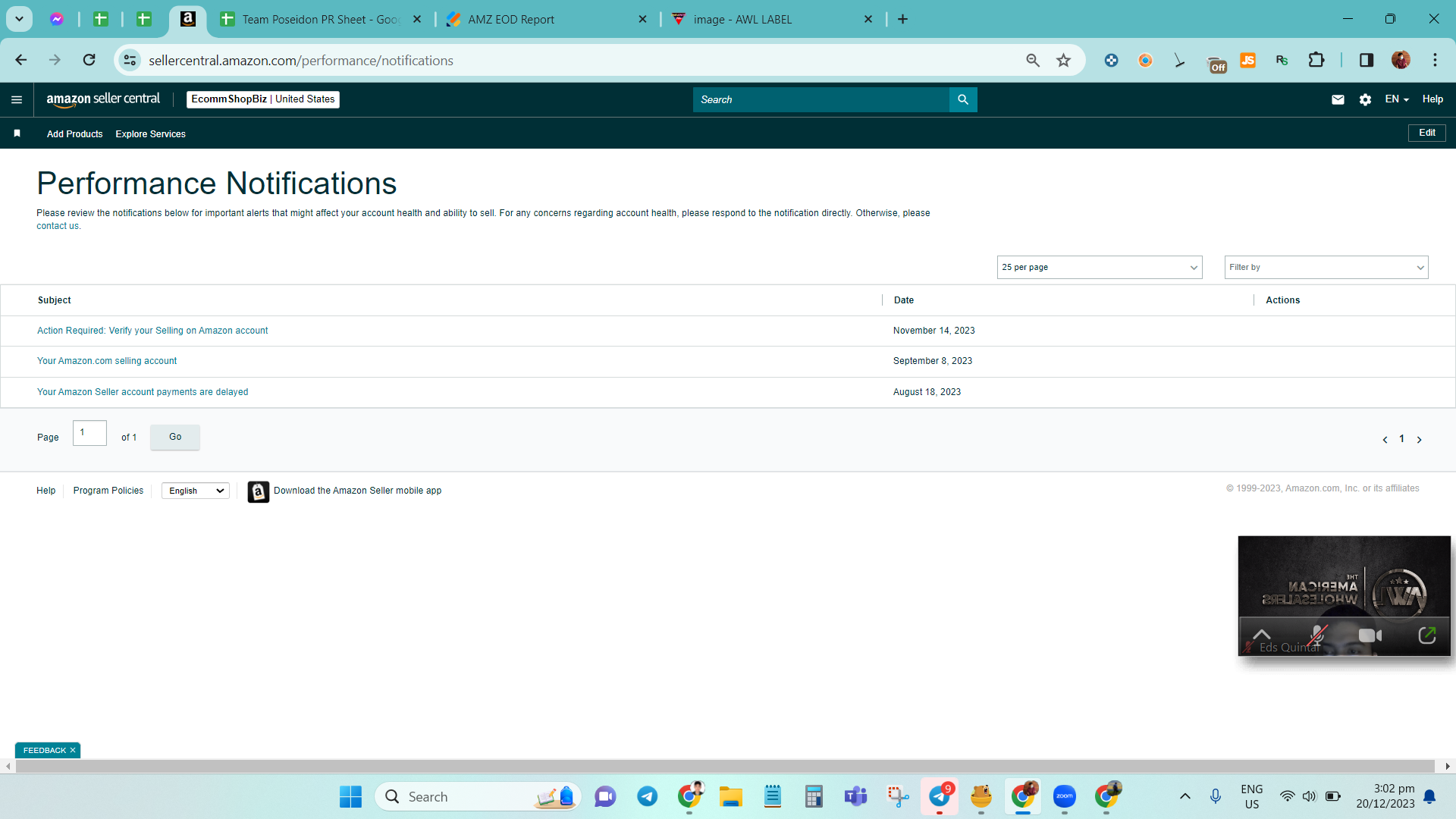Click the Download the Amazon Seller mobile app link
The image size is (1456, 819).
click(357, 491)
